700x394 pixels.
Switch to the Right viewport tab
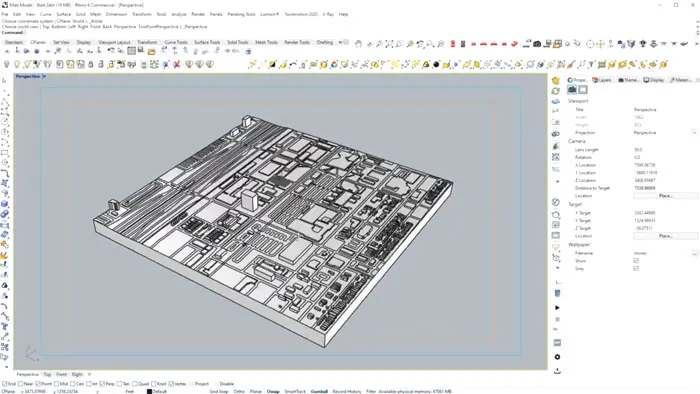(x=77, y=374)
